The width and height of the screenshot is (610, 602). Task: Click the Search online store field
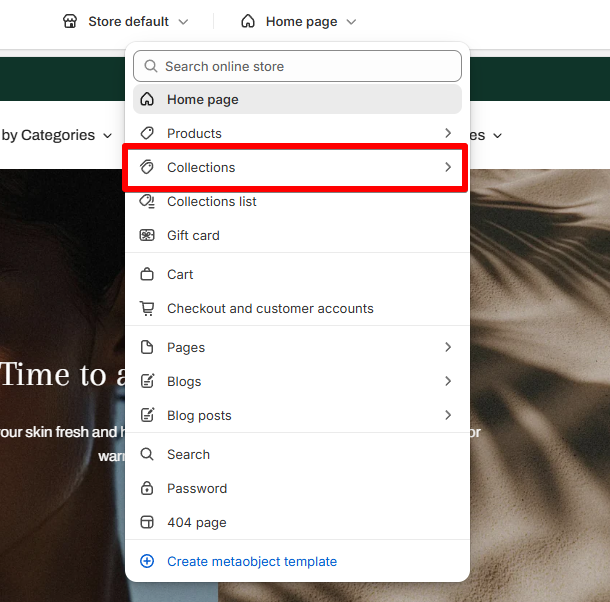pos(298,66)
